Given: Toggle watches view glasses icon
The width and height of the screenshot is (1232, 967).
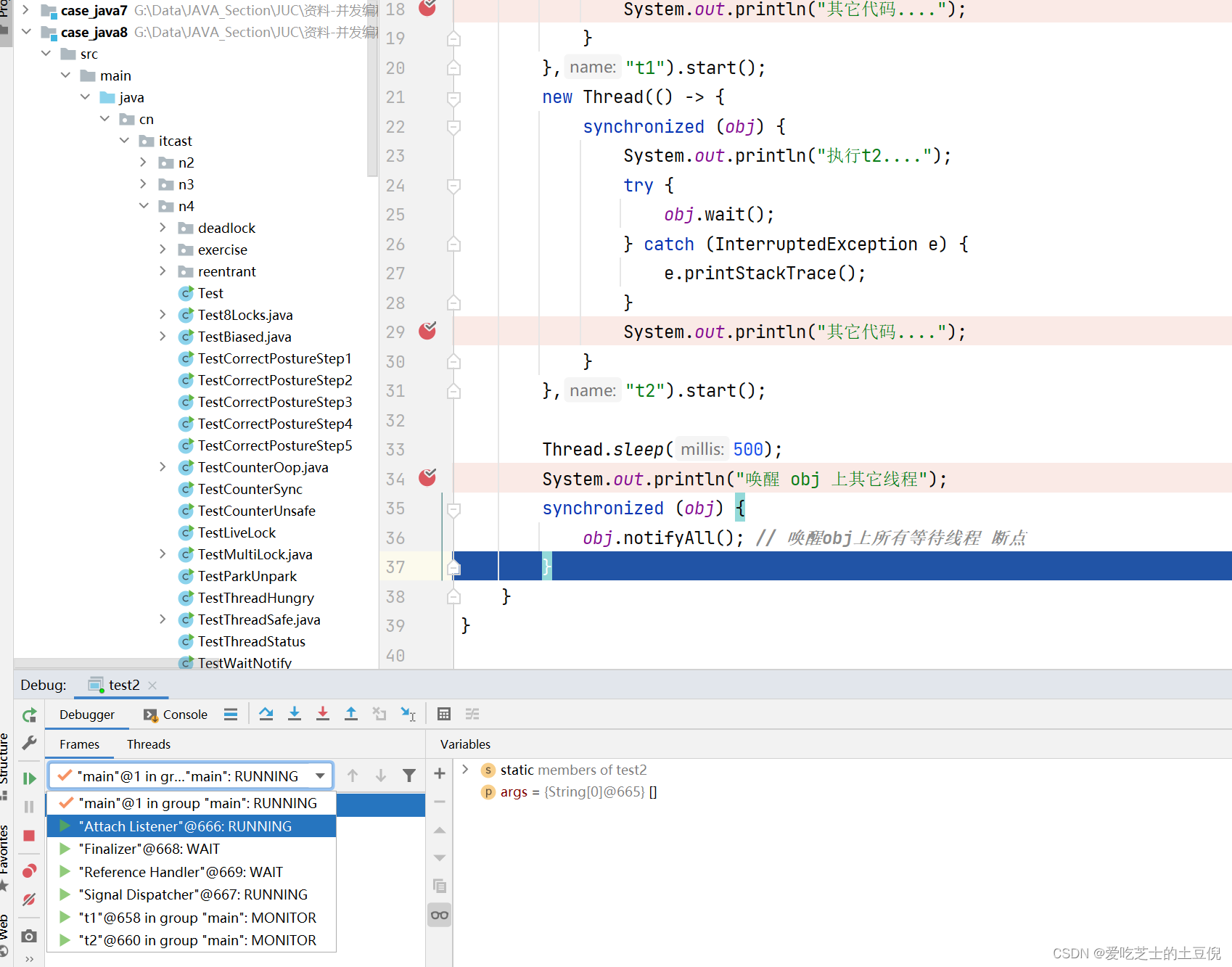Looking at the screenshot, I should (x=440, y=915).
